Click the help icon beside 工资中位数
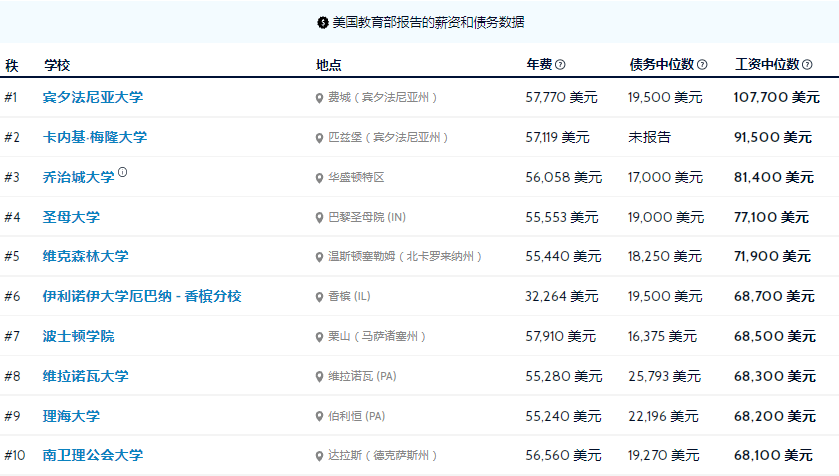Screen dimensions: 839x476 pos(807,65)
